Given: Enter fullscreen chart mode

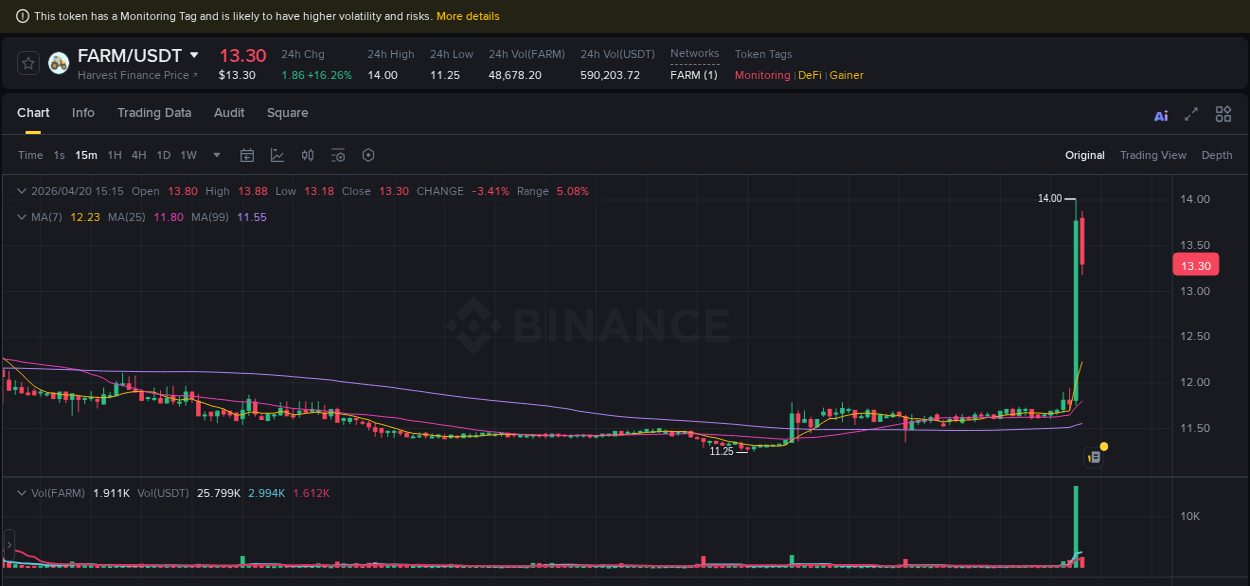Looking at the screenshot, I should [x=1190, y=114].
